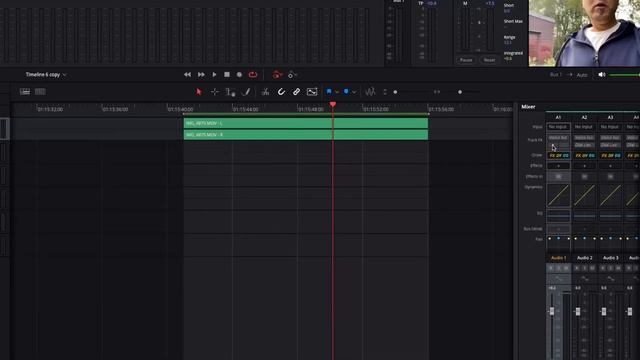Click the Pause button in loudness meter
This screenshot has height=360, width=640.
466,60
